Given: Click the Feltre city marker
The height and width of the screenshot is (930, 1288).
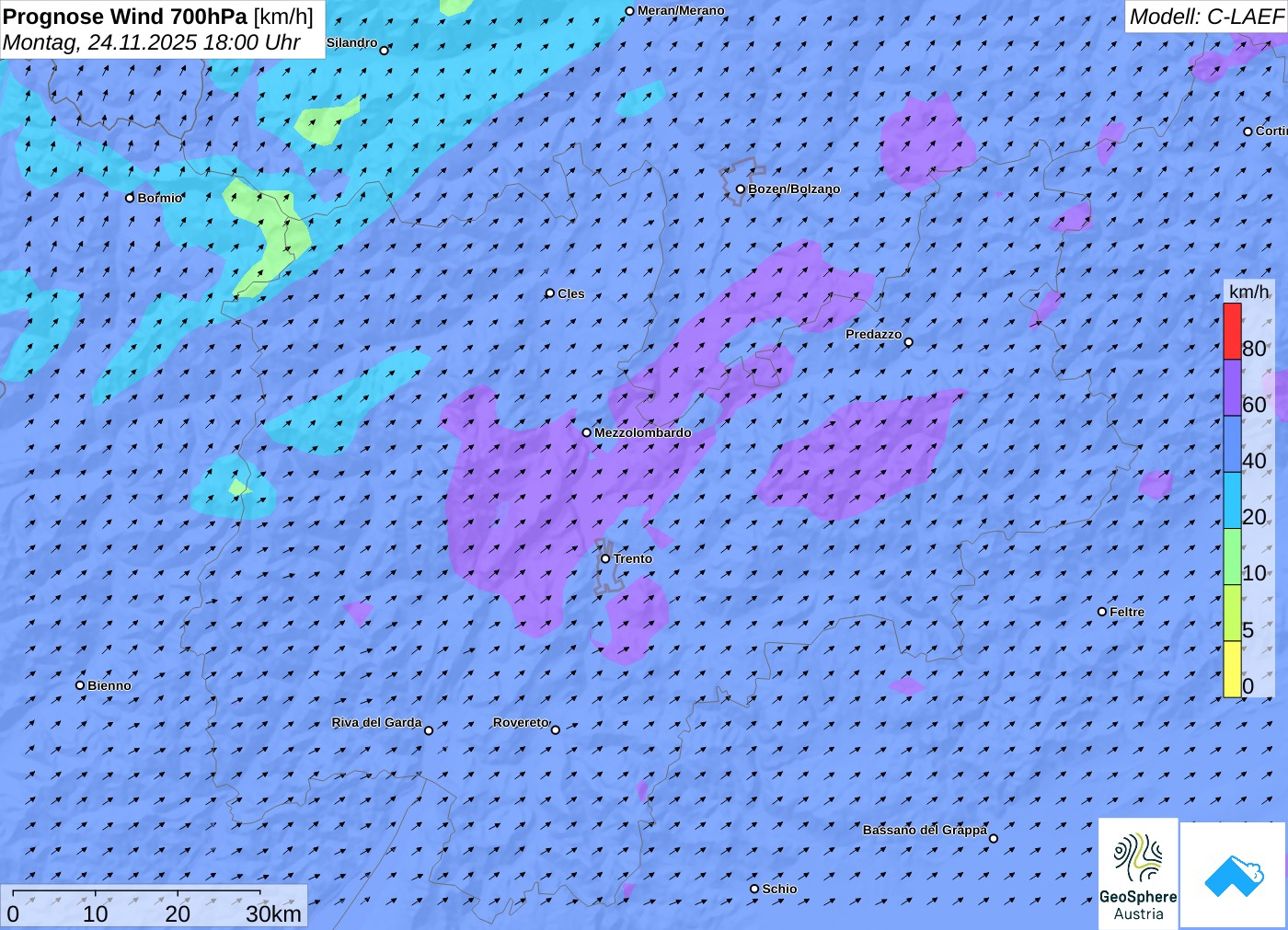Looking at the screenshot, I should (x=1102, y=612).
